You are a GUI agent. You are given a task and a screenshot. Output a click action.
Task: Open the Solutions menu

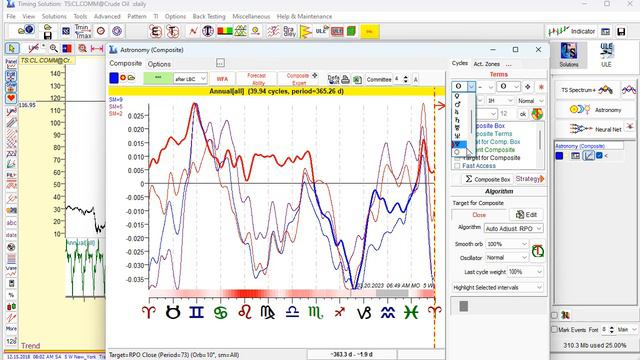[54, 16]
